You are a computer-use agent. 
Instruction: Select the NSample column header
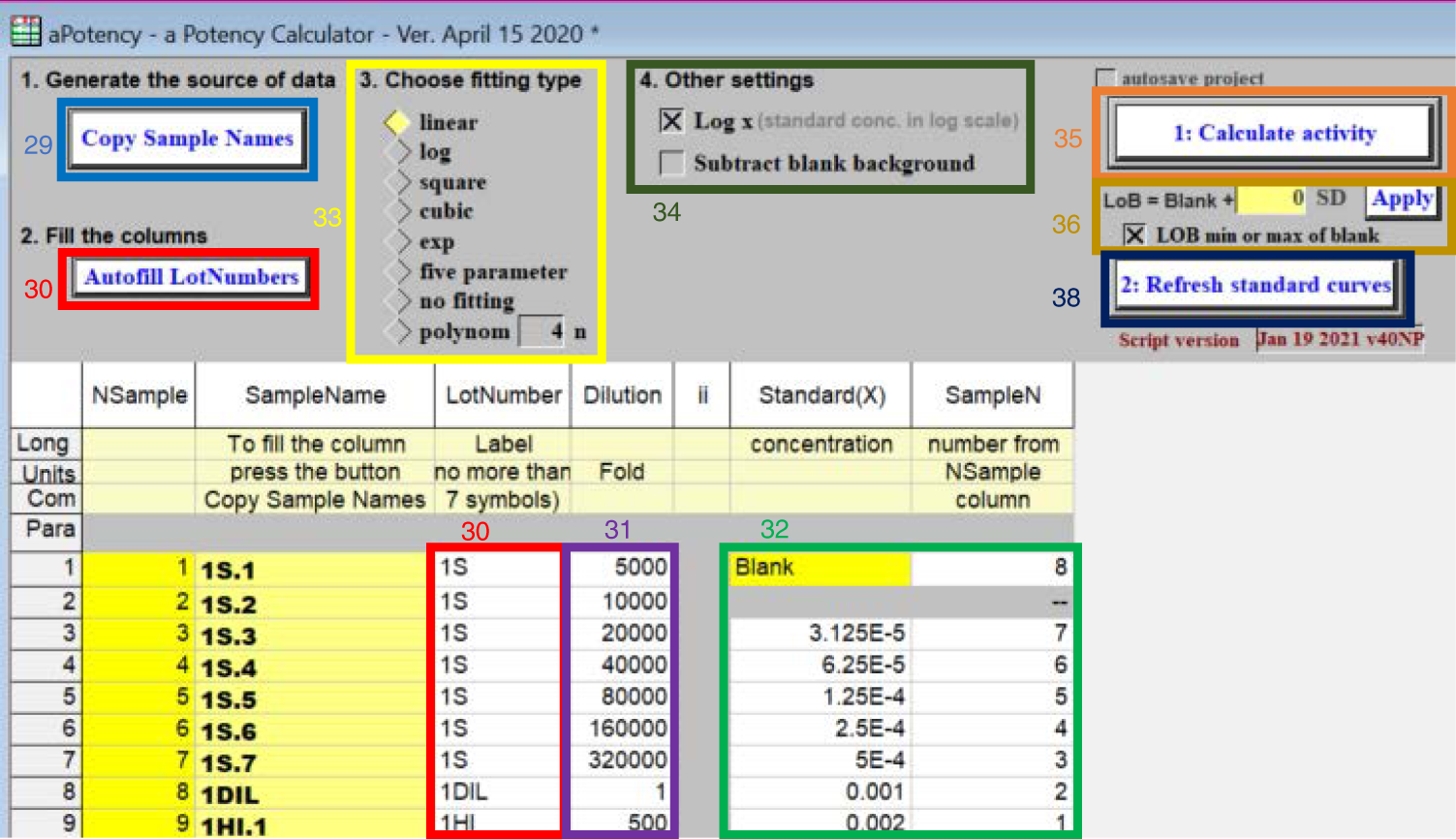pos(139,395)
